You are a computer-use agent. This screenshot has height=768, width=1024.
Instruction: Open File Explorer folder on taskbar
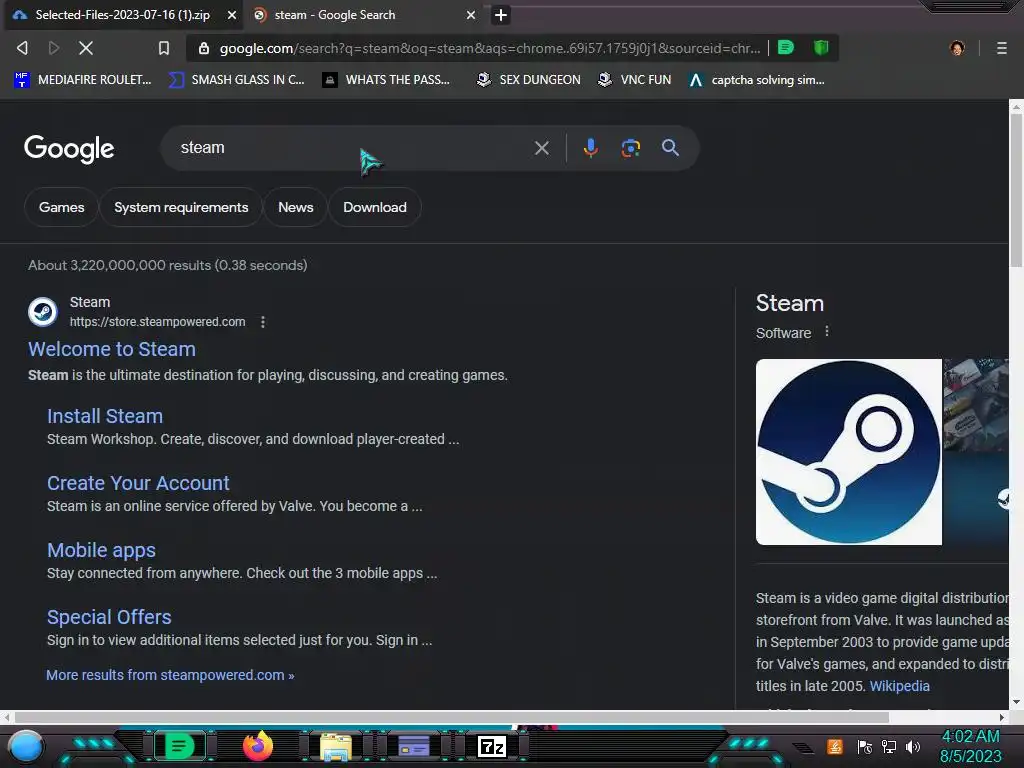(x=336, y=747)
